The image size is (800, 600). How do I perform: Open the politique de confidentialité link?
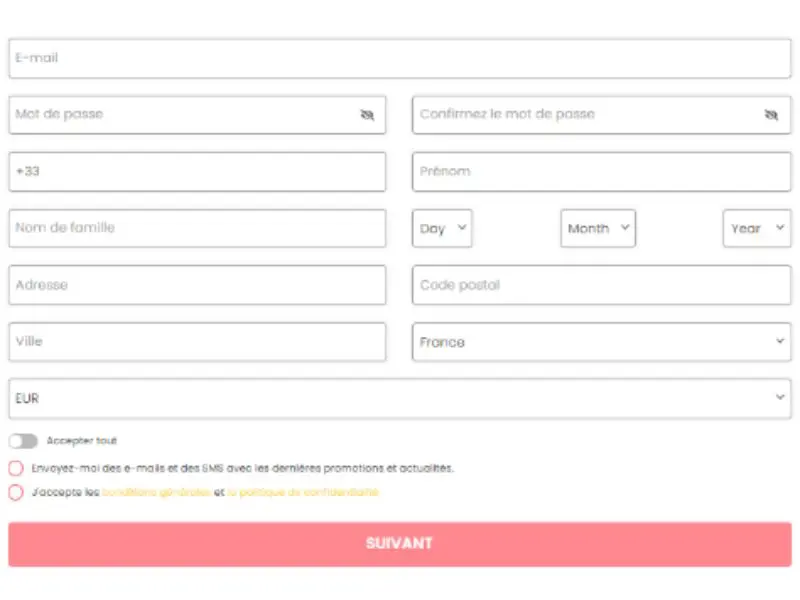[x=303, y=492]
